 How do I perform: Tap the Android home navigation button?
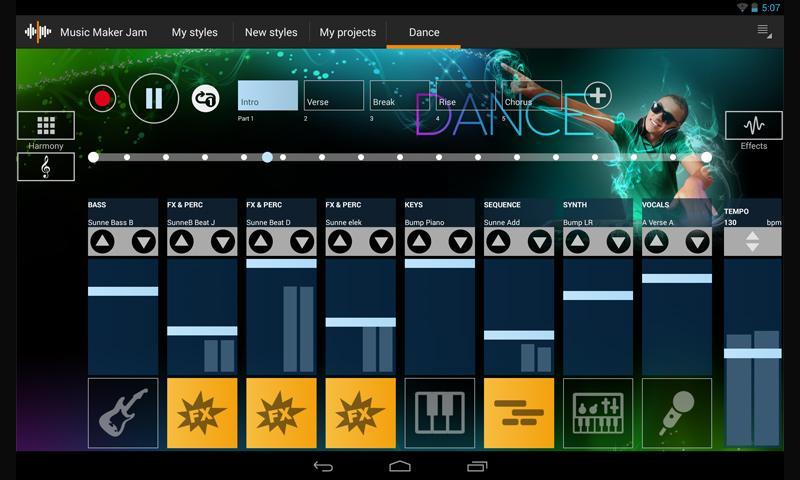[399, 466]
